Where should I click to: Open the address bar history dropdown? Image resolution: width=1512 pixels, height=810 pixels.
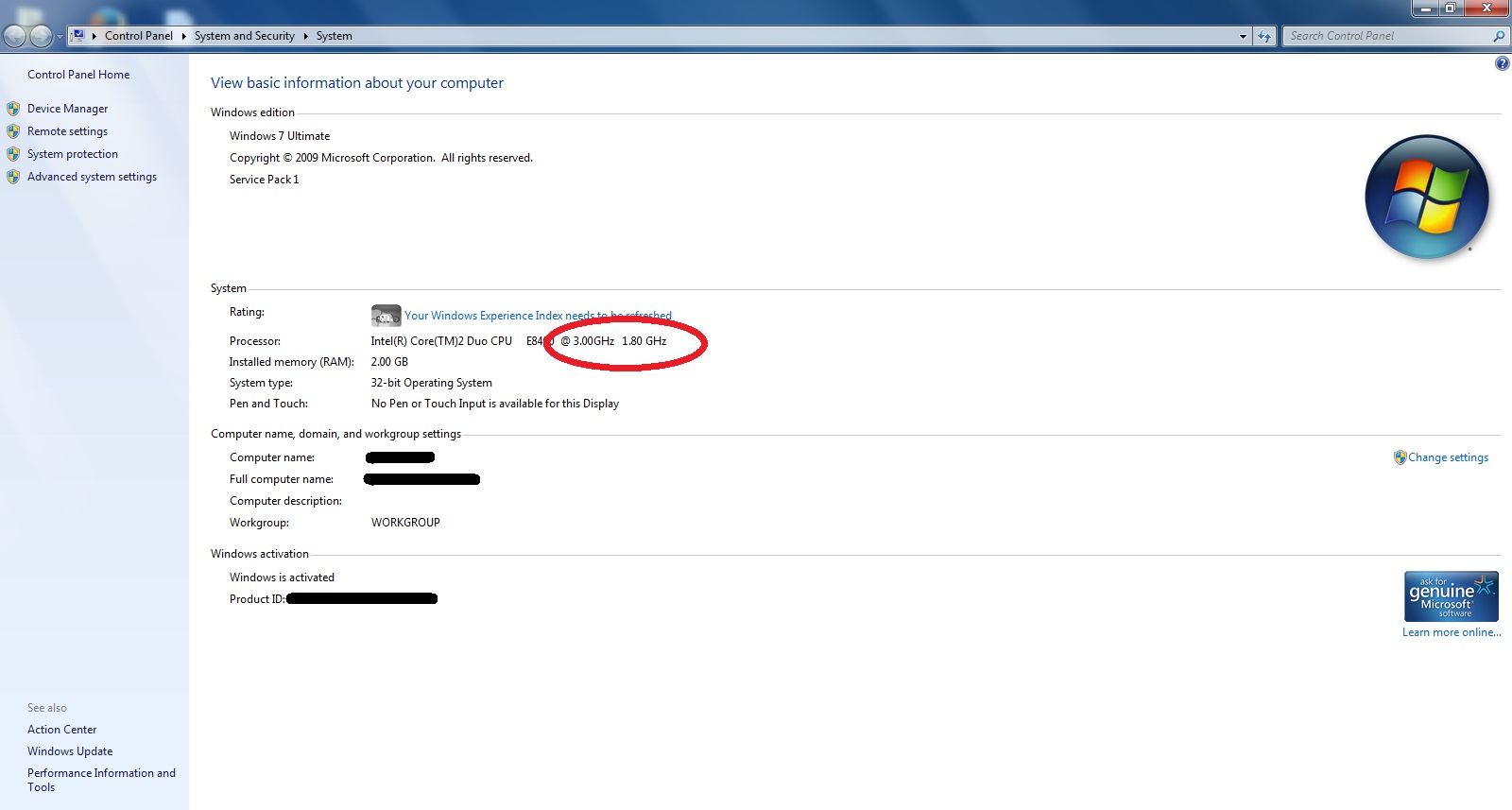pyautogui.click(x=1243, y=36)
